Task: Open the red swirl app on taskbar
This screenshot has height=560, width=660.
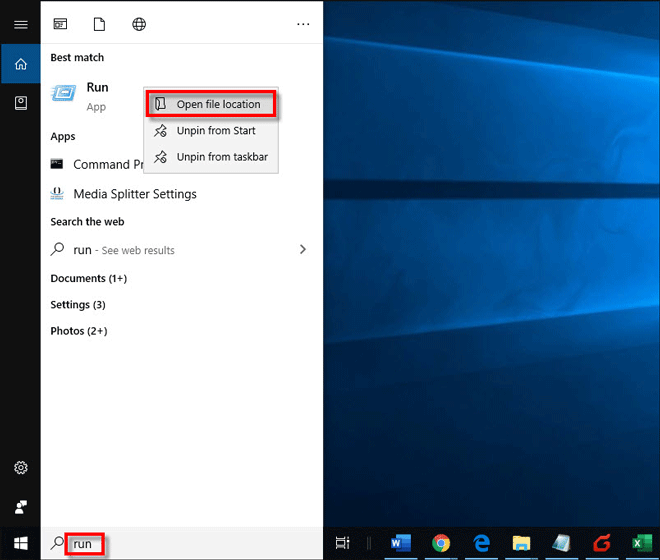Action: pyautogui.click(x=601, y=543)
